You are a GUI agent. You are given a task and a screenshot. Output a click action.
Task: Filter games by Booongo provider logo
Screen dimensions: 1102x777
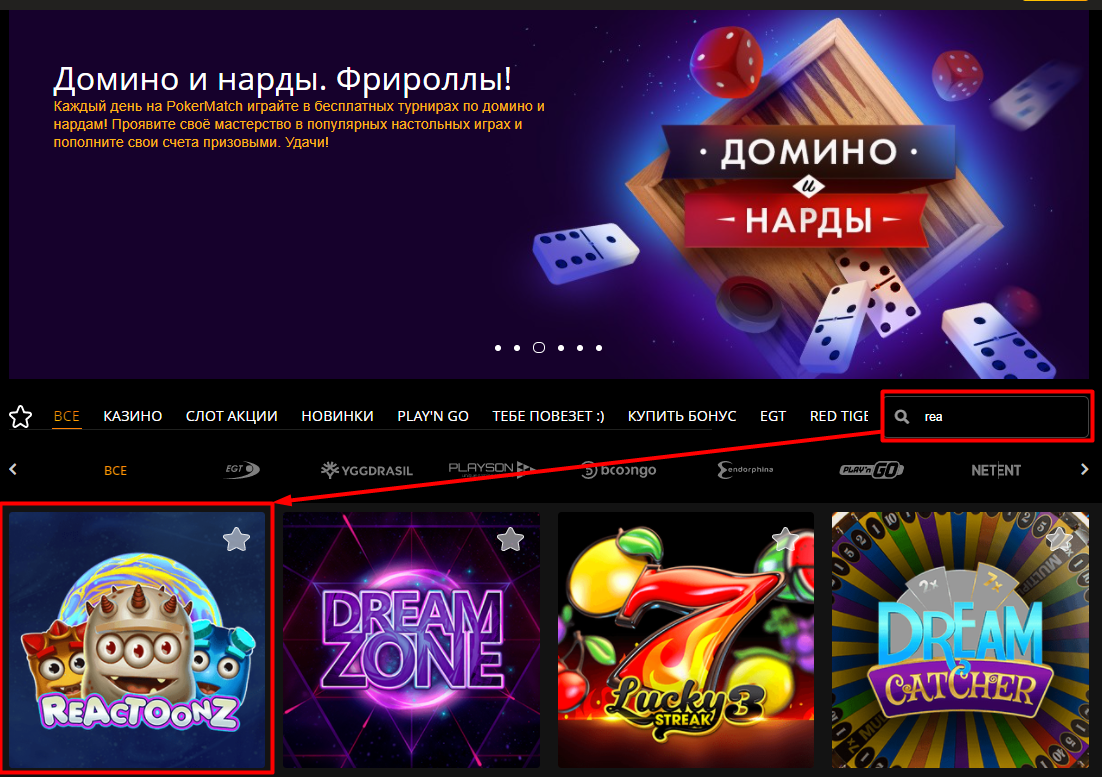coord(619,470)
